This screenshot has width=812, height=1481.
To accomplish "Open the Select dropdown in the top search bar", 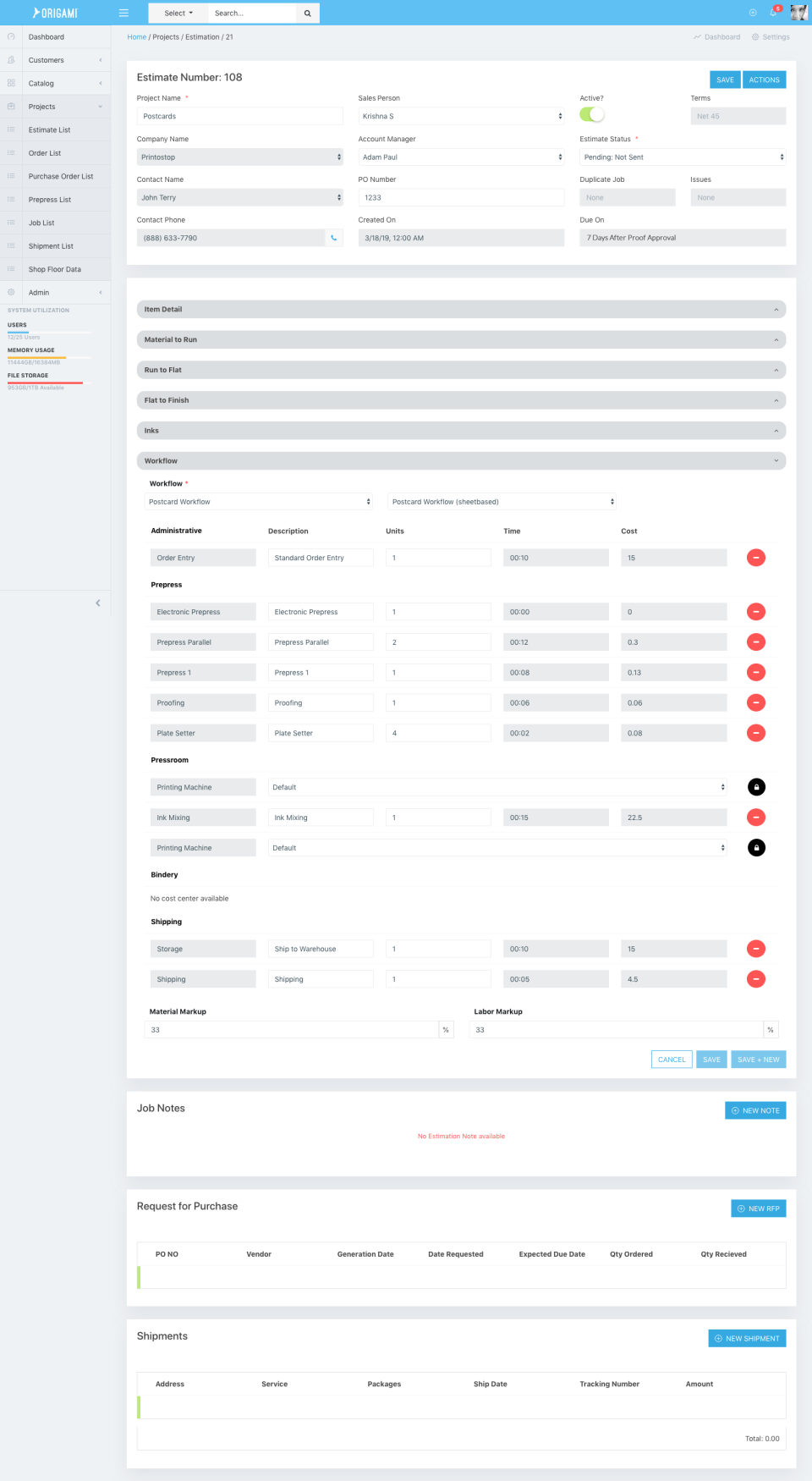I will coord(178,13).
